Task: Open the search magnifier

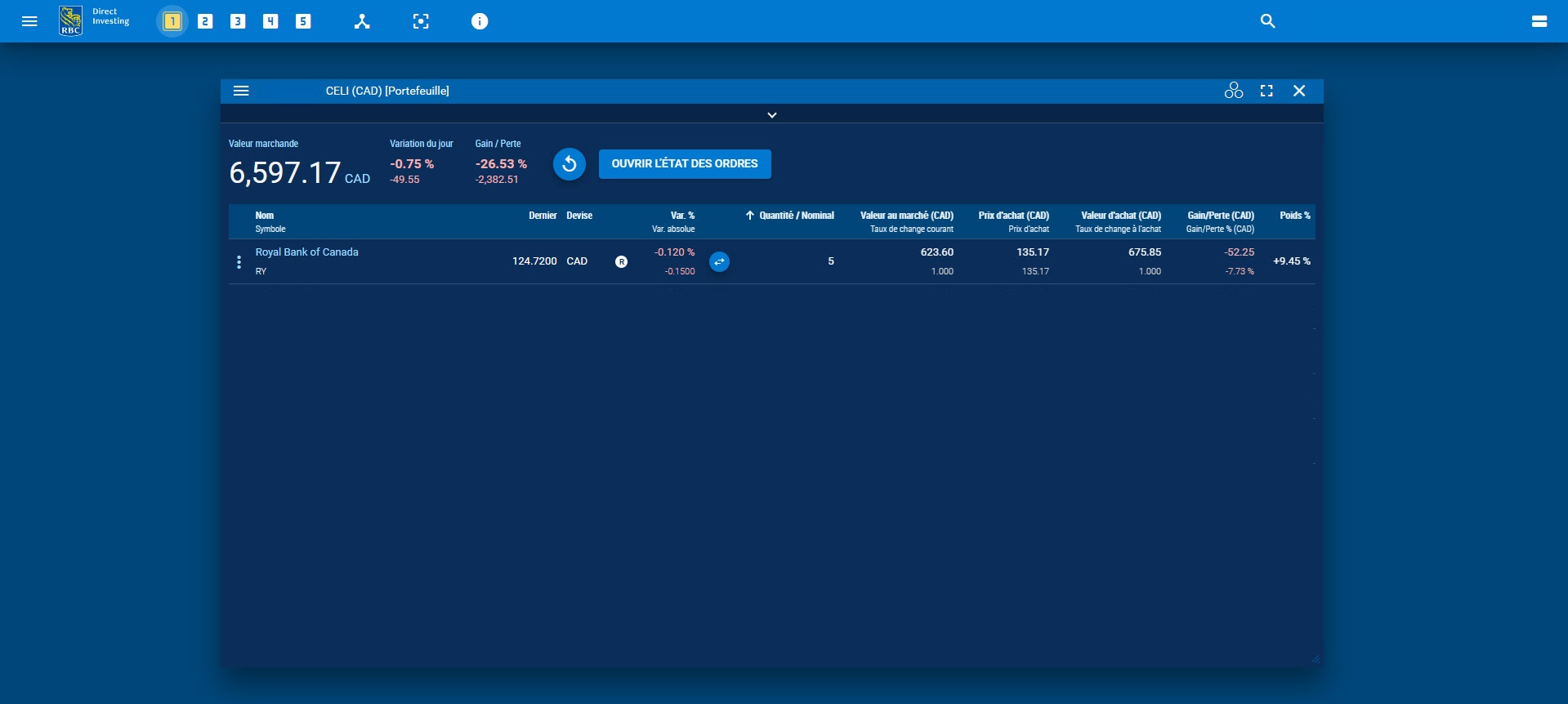Action: point(1267,21)
